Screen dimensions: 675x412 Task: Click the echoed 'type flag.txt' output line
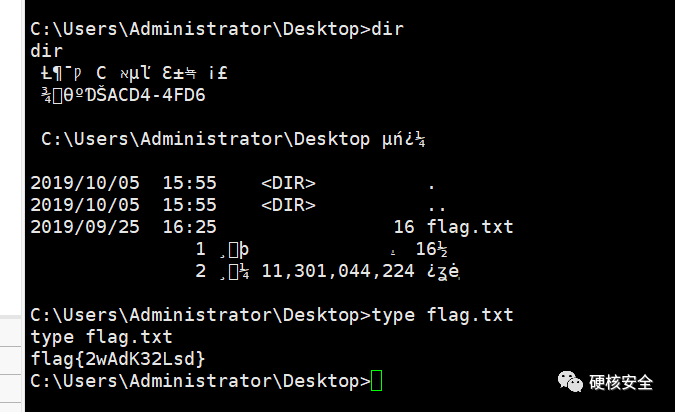click(x=101, y=337)
